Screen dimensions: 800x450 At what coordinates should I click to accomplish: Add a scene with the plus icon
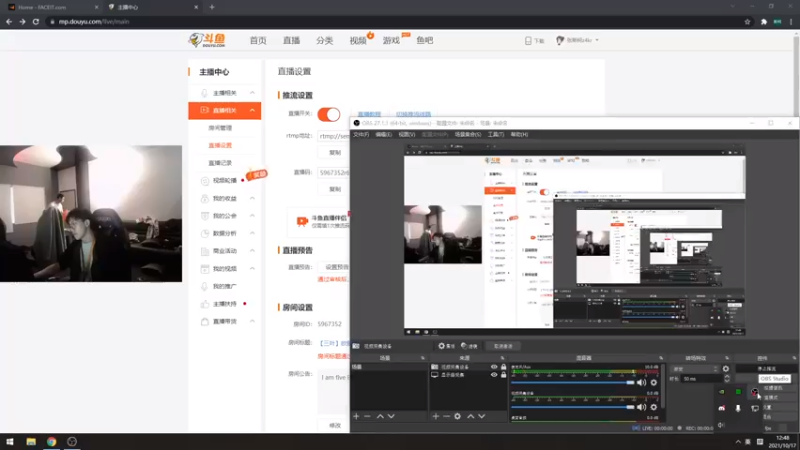click(356, 416)
